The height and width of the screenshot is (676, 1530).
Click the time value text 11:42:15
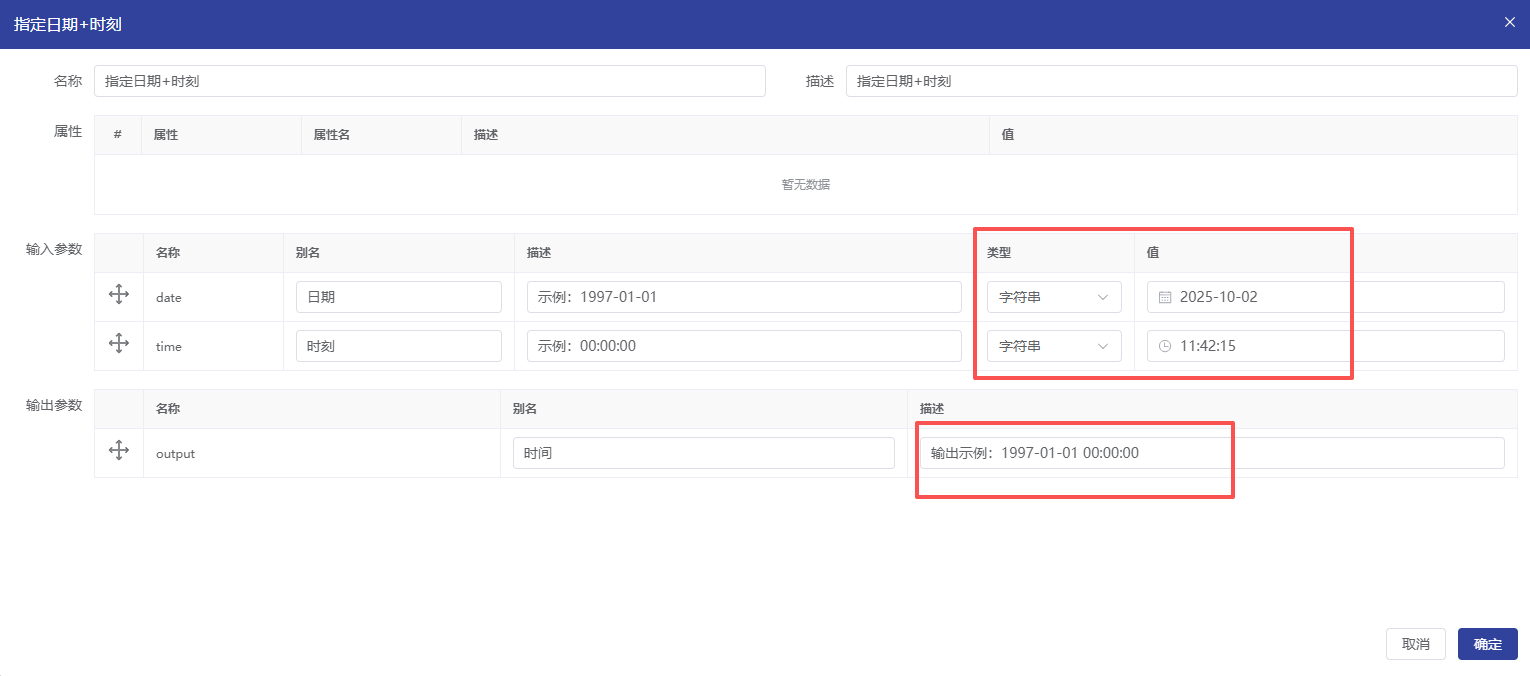(x=1208, y=346)
